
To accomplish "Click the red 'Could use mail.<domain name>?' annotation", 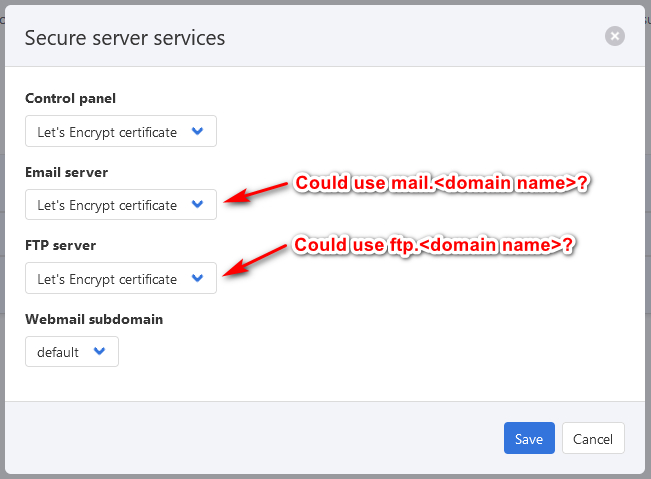I will point(439,183).
